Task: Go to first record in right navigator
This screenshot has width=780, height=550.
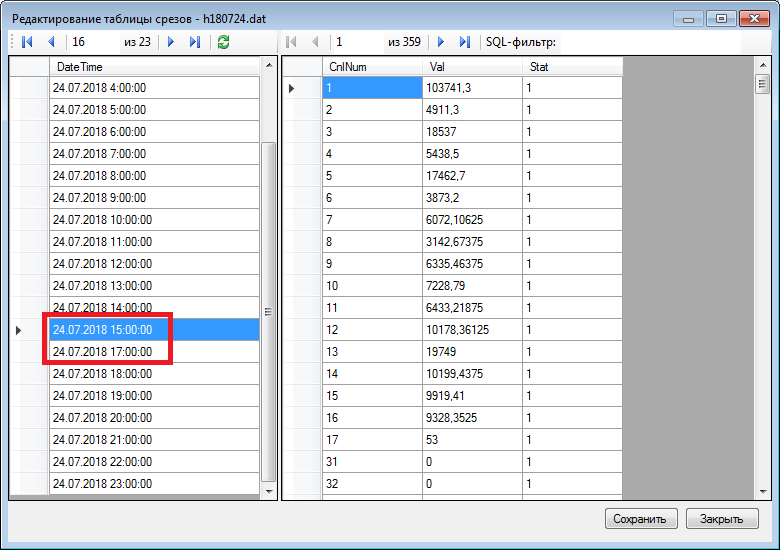Action: point(292,42)
